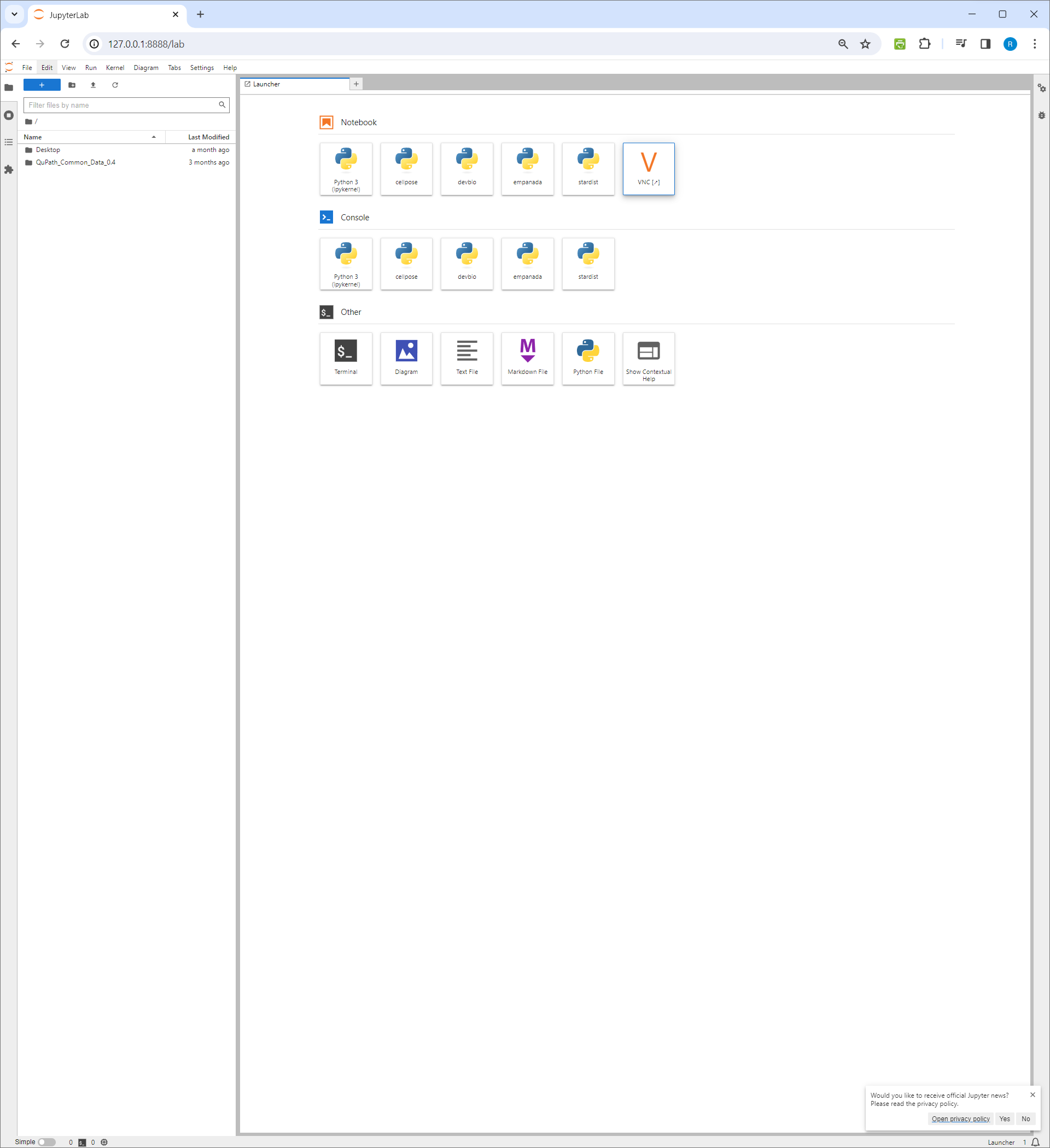This screenshot has height=1148, width=1050.
Task: Open stardist notebook kernel
Action: coord(587,165)
